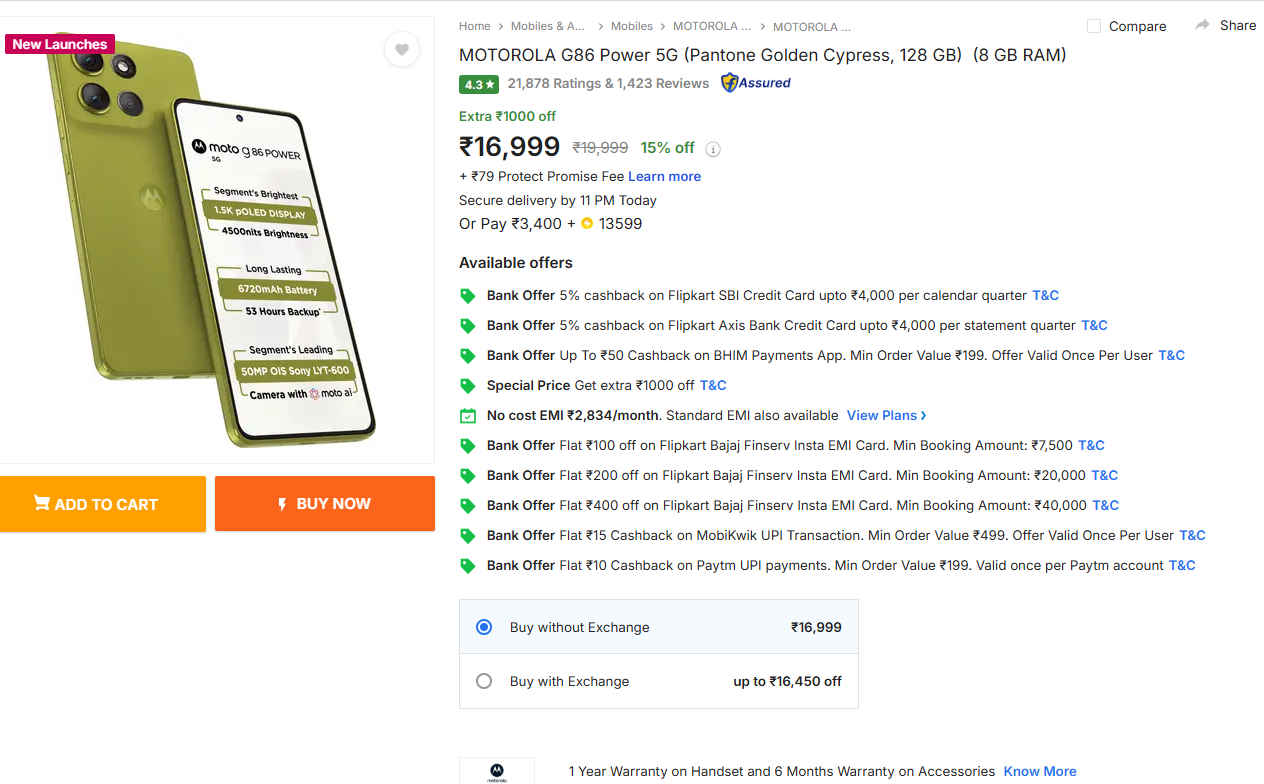
Task: Click the No cost EMI calendar icon
Action: pyautogui.click(x=467, y=416)
